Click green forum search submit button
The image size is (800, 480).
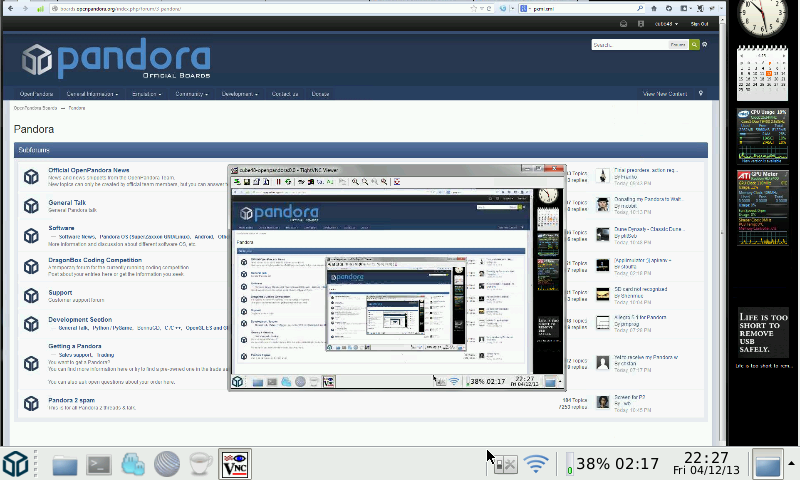pos(694,45)
